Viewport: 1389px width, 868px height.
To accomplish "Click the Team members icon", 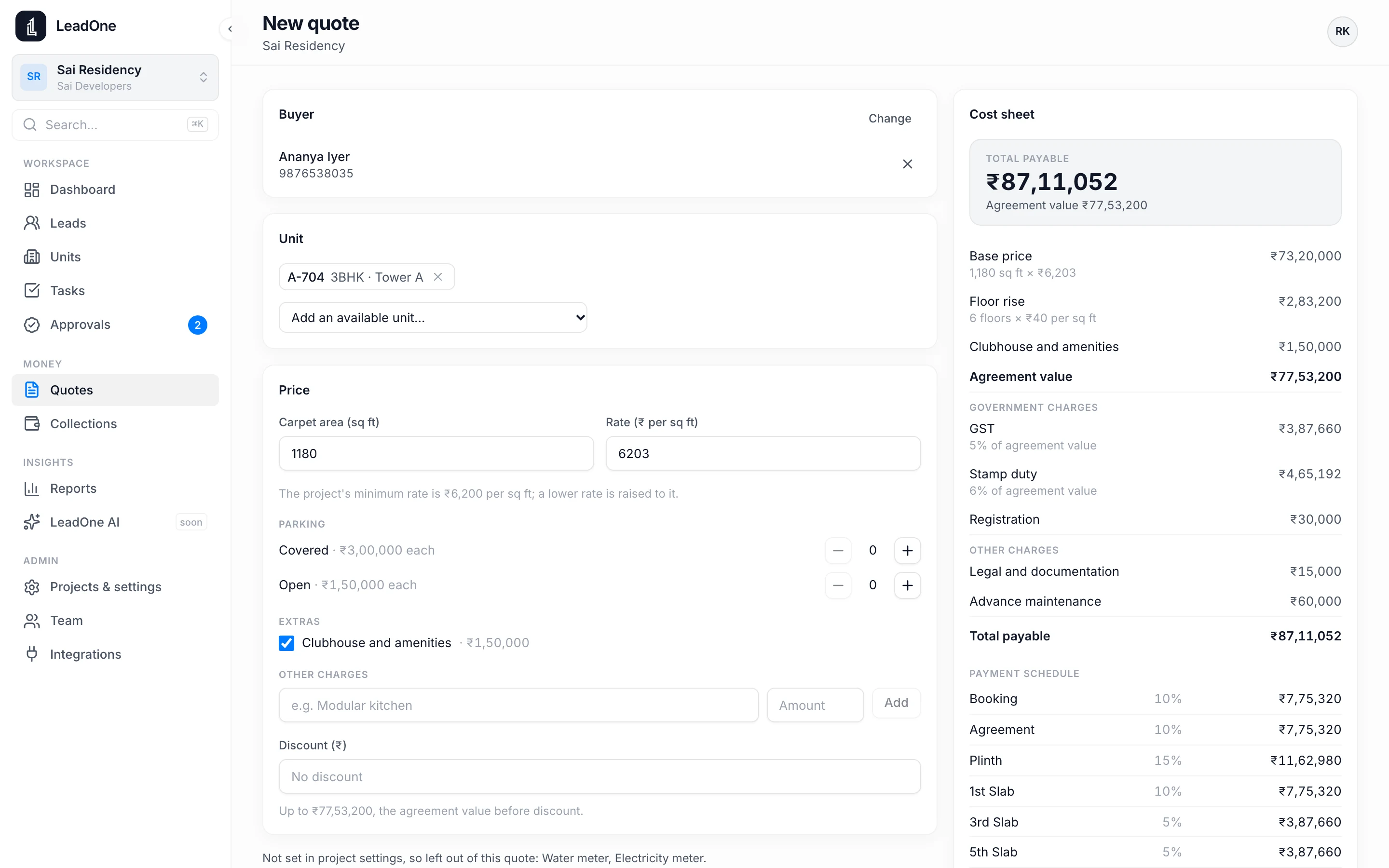I will pos(31,621).
